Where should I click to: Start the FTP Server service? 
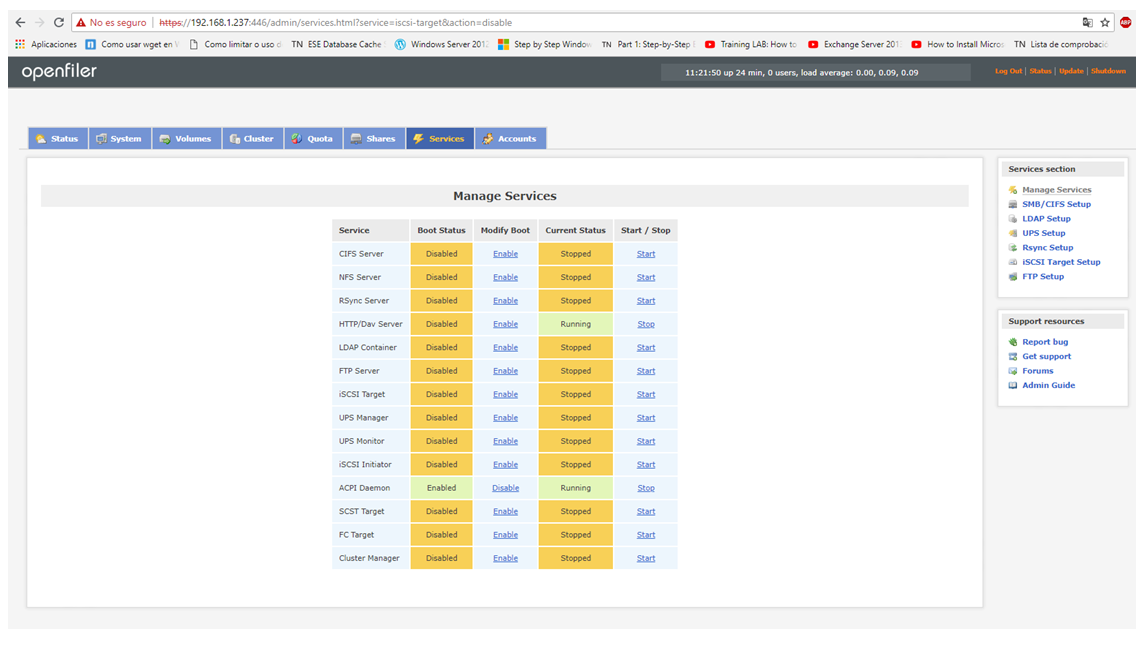click(646, 371)
